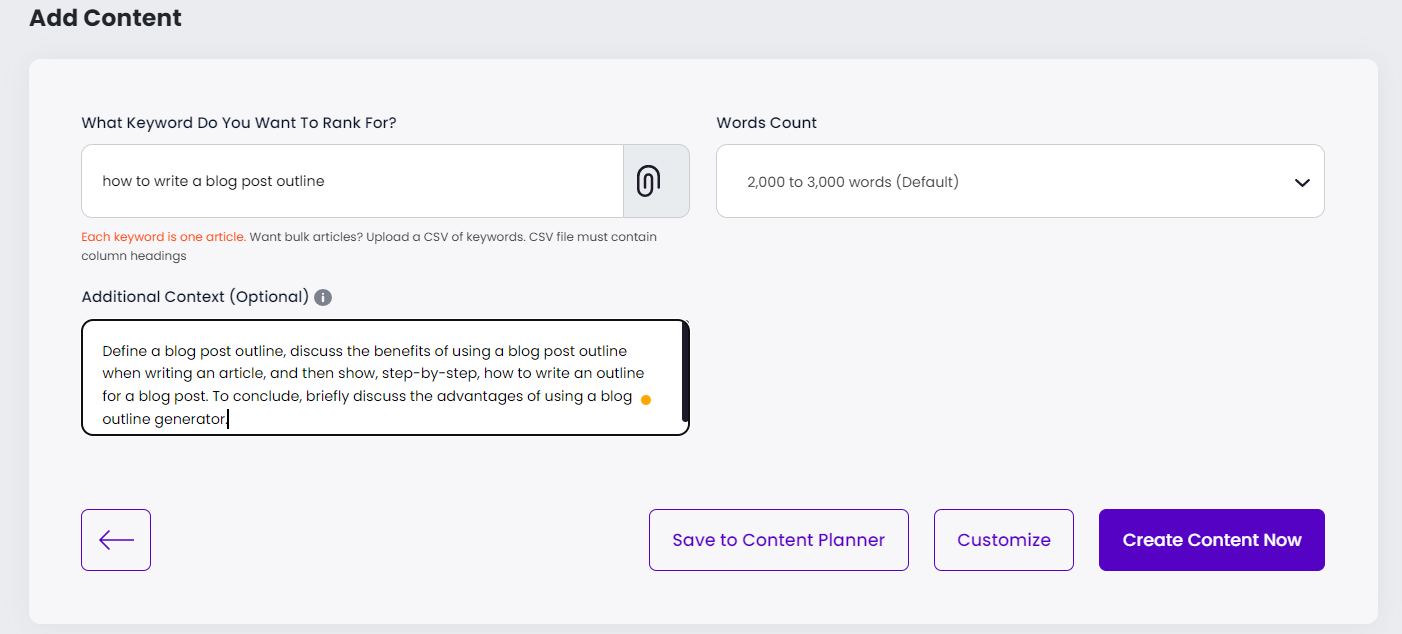Click the Create Content Now button
Image resolution: width=1402 pixels, height=634 pixels.
pyautogui.click(x=1211, y=540)
